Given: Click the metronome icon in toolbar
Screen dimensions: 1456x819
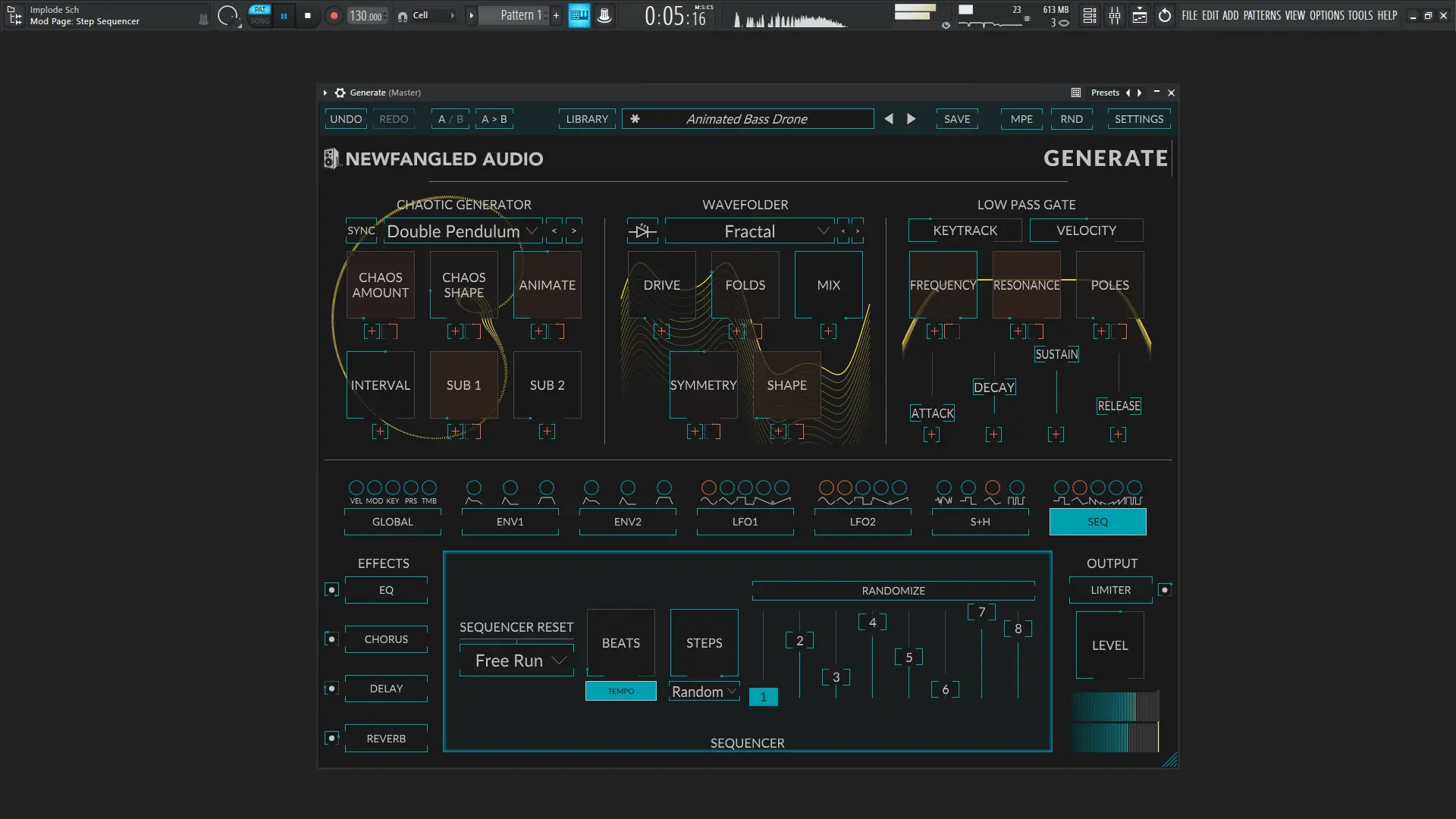Looking at the screenshot, I should 604,15.
